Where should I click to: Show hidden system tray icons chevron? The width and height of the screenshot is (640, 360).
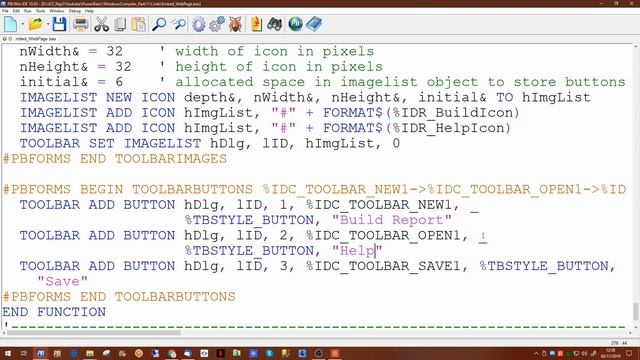click(x=536, y=353)
